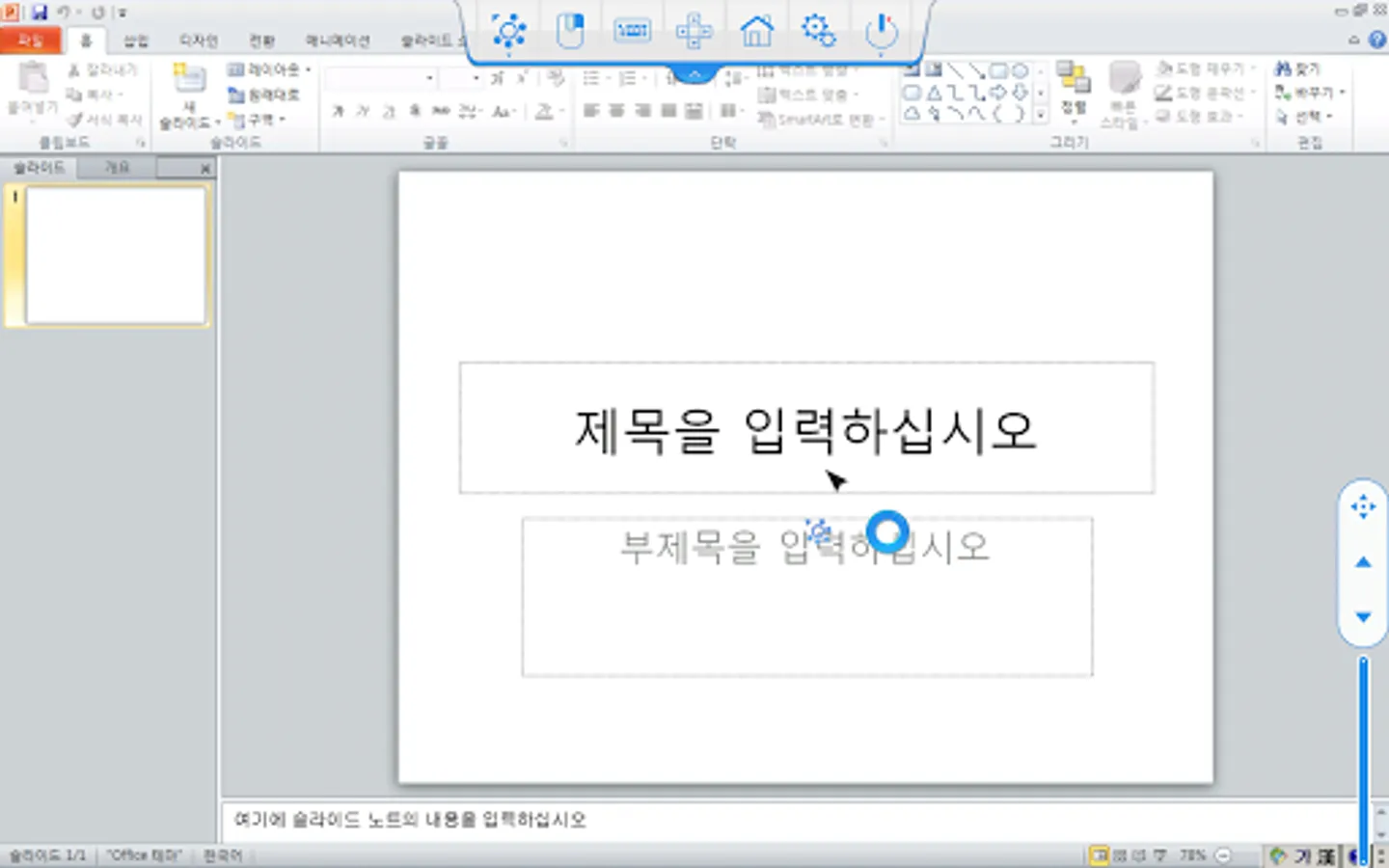Toggle the Reading view button in the status bar

(x=1139, y=855)
